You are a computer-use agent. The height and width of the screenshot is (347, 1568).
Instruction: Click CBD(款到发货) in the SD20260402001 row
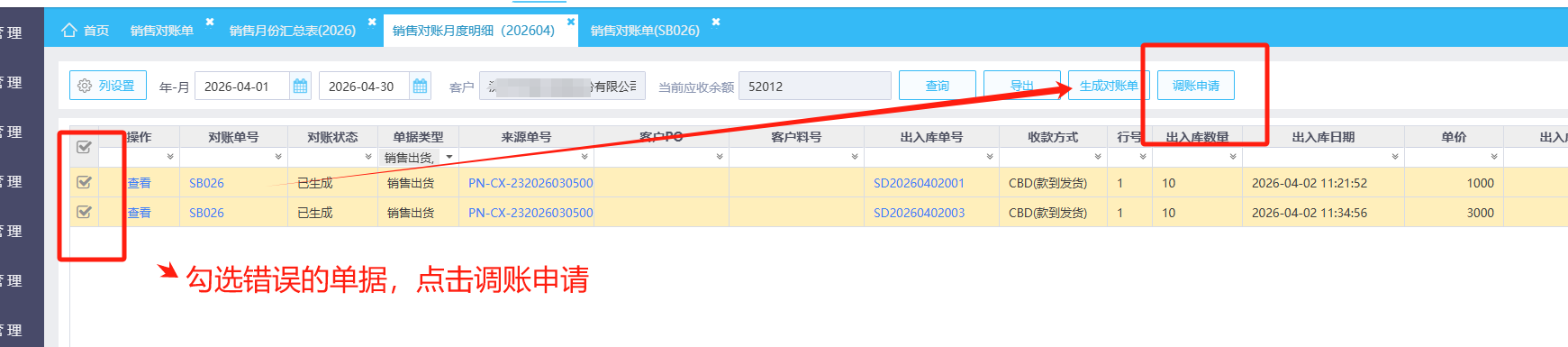(1047, 183)
